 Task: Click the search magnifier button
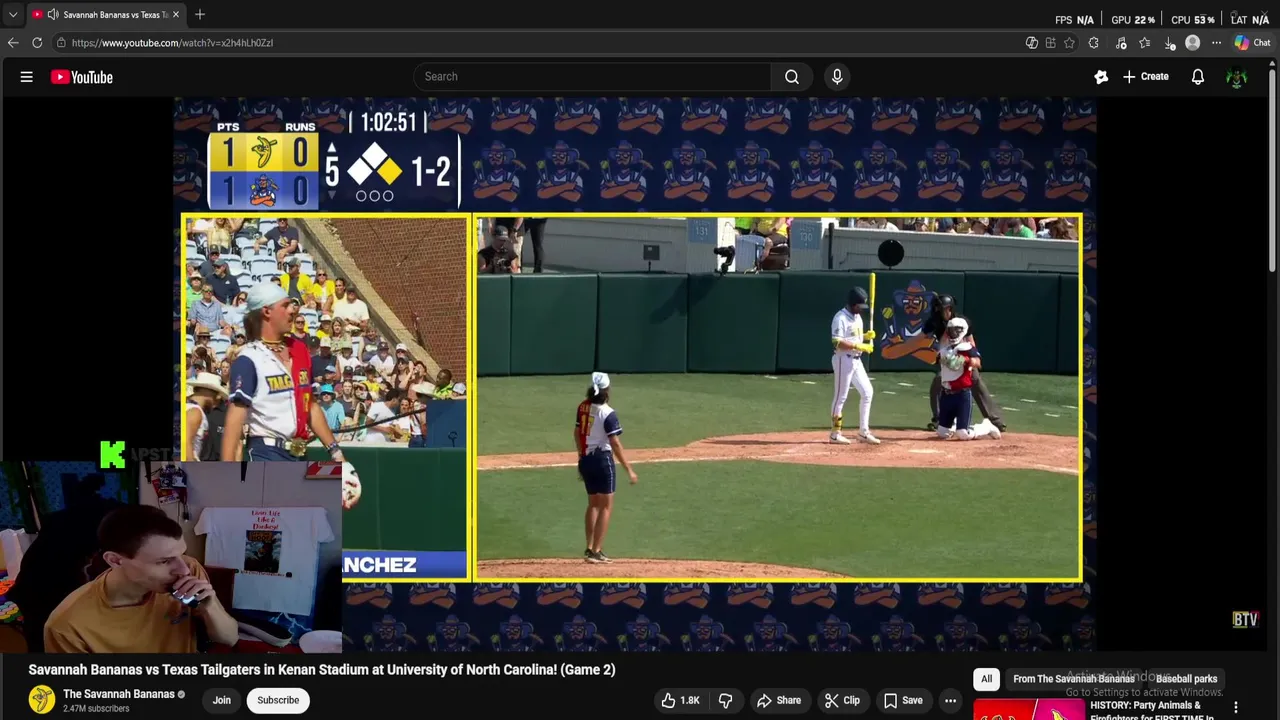[x=792, y=77]
